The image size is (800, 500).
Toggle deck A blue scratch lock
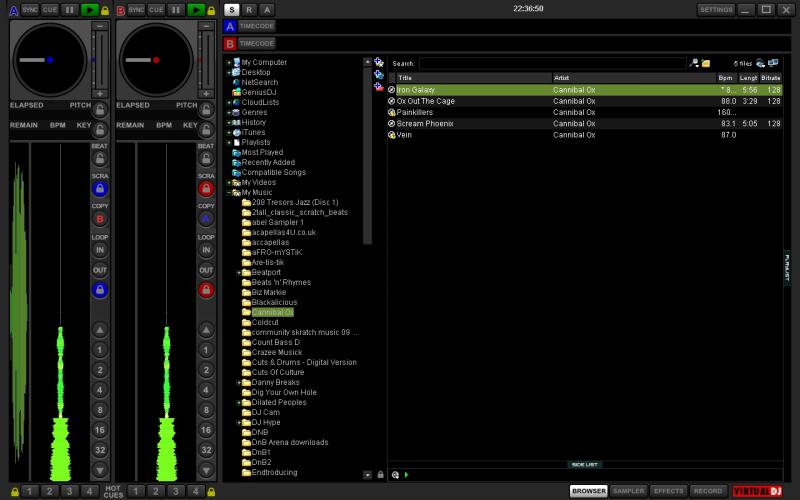(100, 188)
